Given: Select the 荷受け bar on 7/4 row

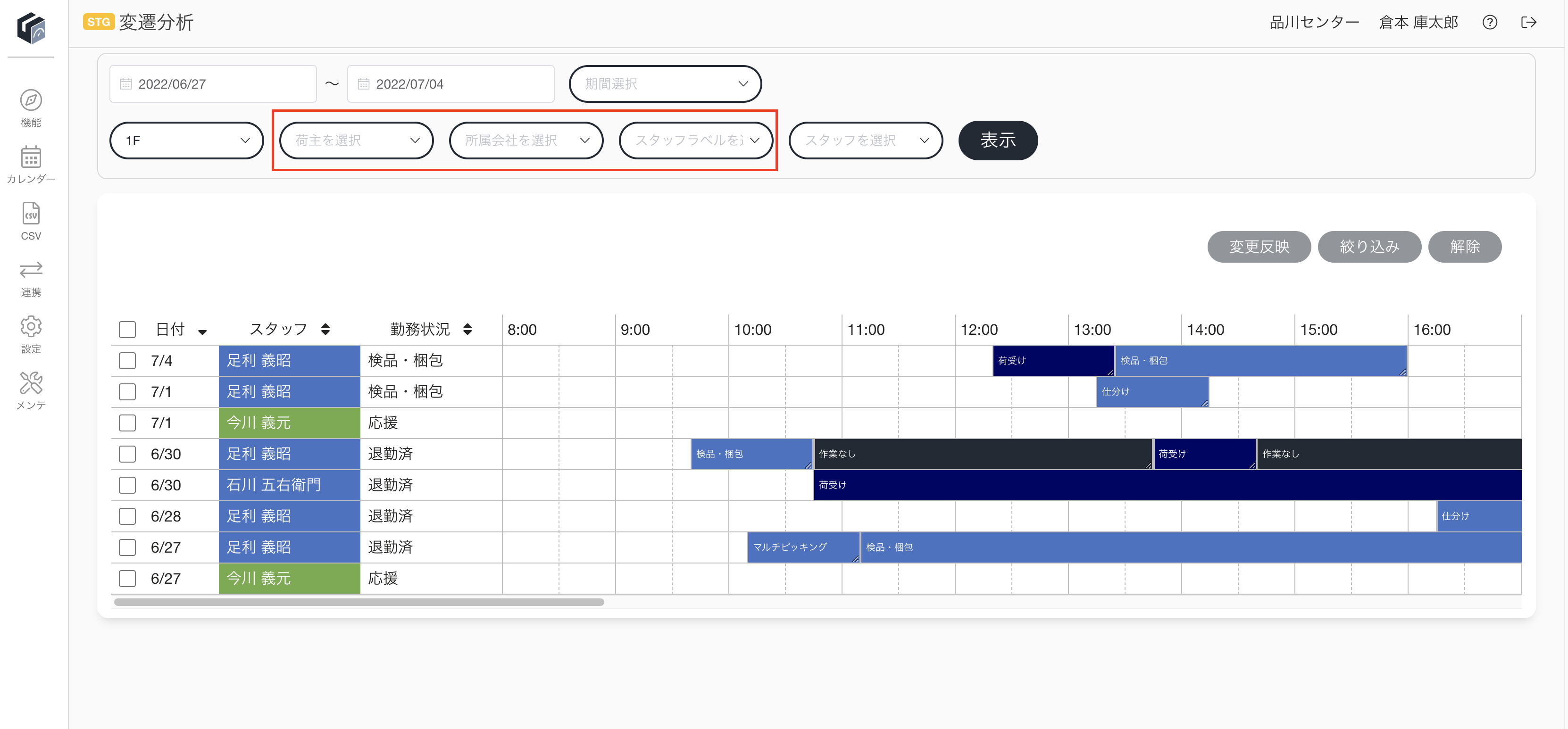Looking at the screenshot, I should [1053, 361].
